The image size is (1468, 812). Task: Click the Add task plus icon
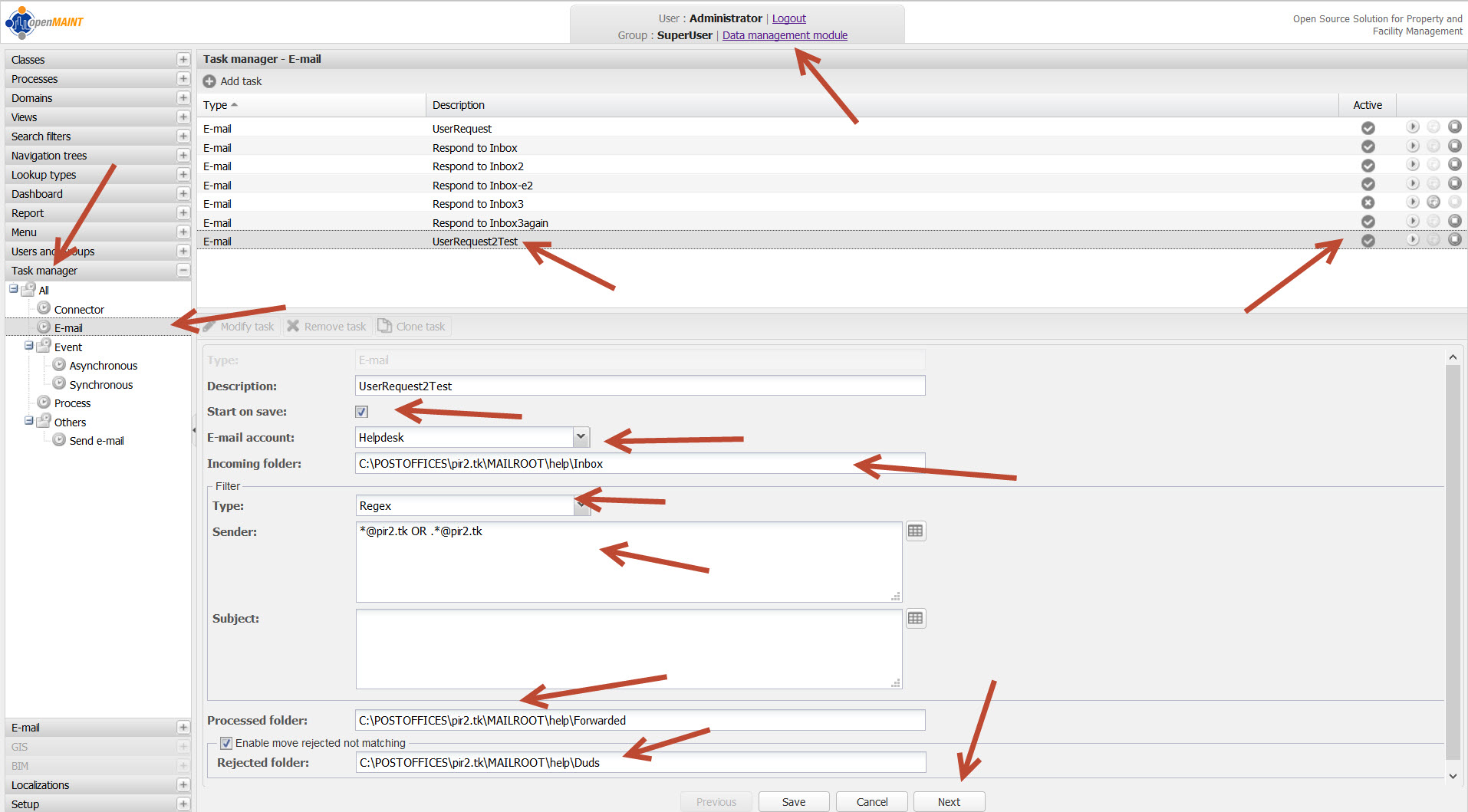(209, 81)
